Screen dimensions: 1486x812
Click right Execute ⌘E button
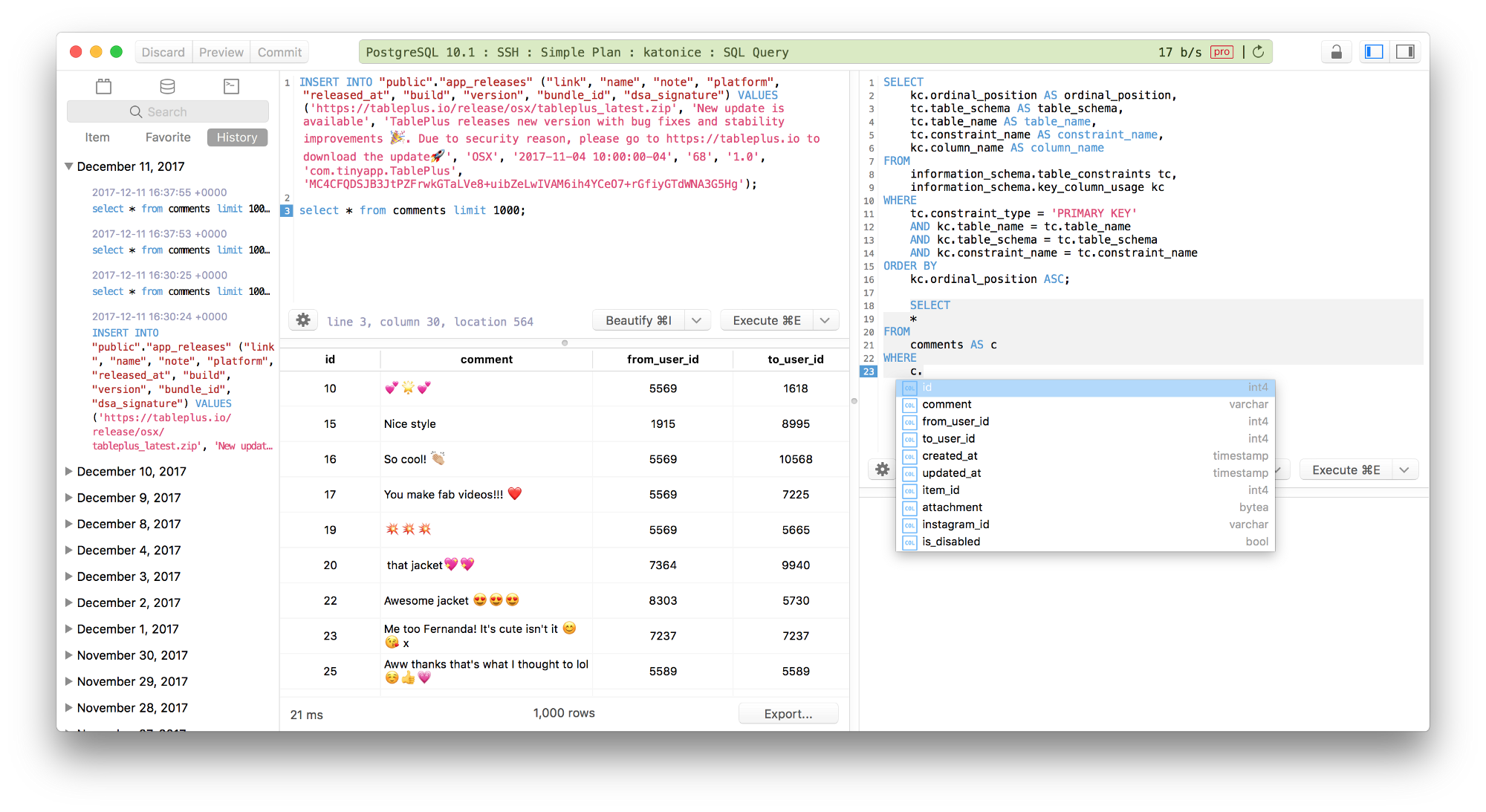pos(1346,470)
